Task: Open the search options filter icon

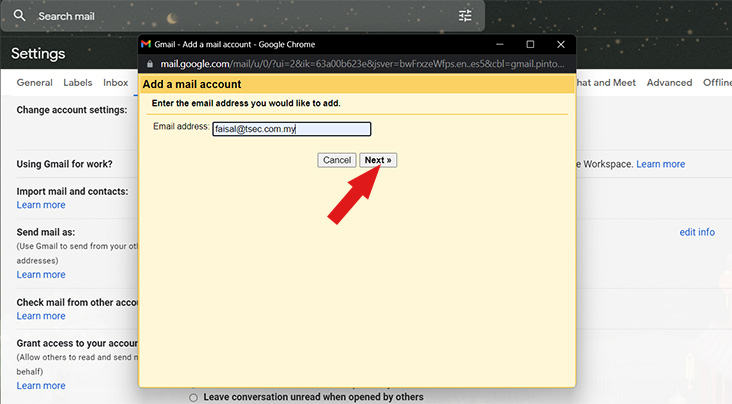Action: [465, 16]
